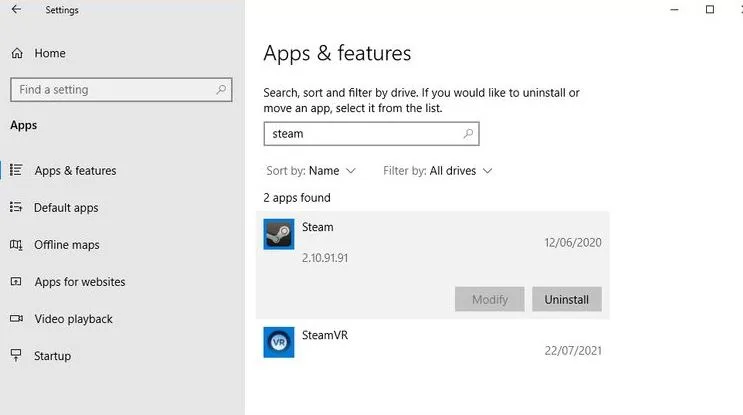Click the Apps & features list icon
The image size is (743, 415).
[16, 170]
